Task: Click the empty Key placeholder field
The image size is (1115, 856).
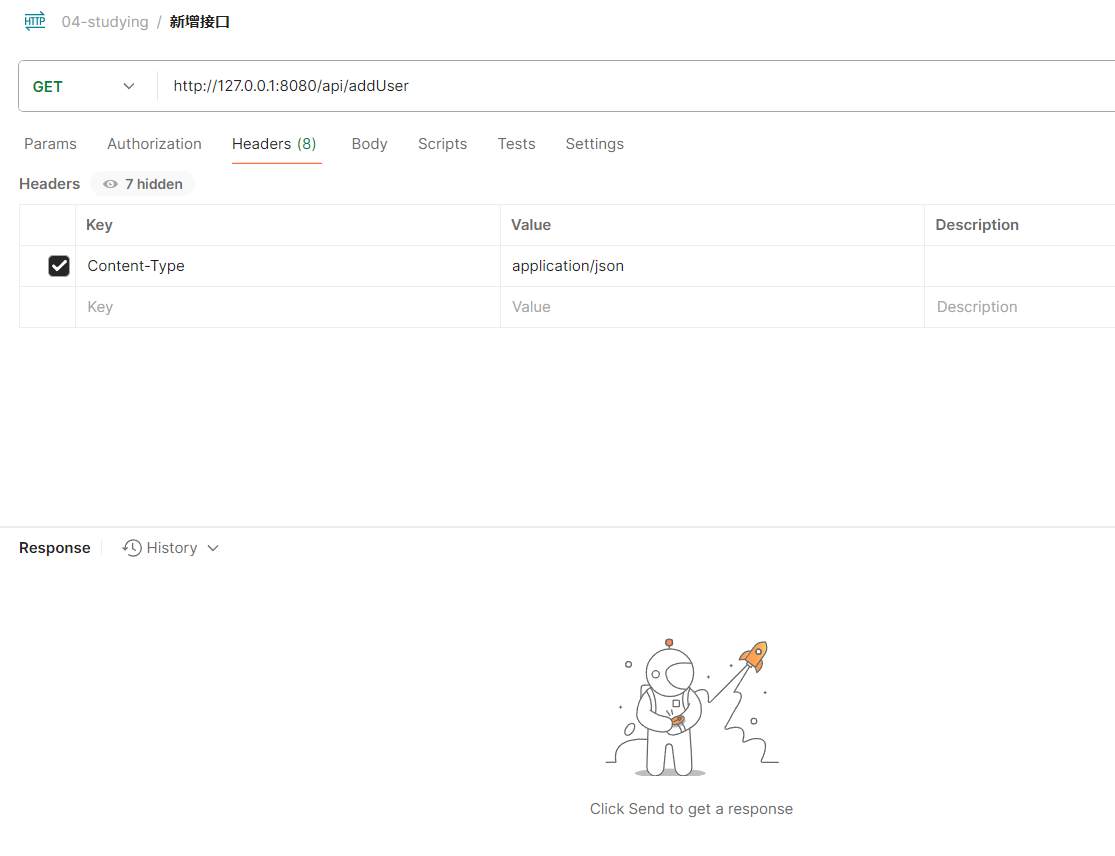Action: 288,307
